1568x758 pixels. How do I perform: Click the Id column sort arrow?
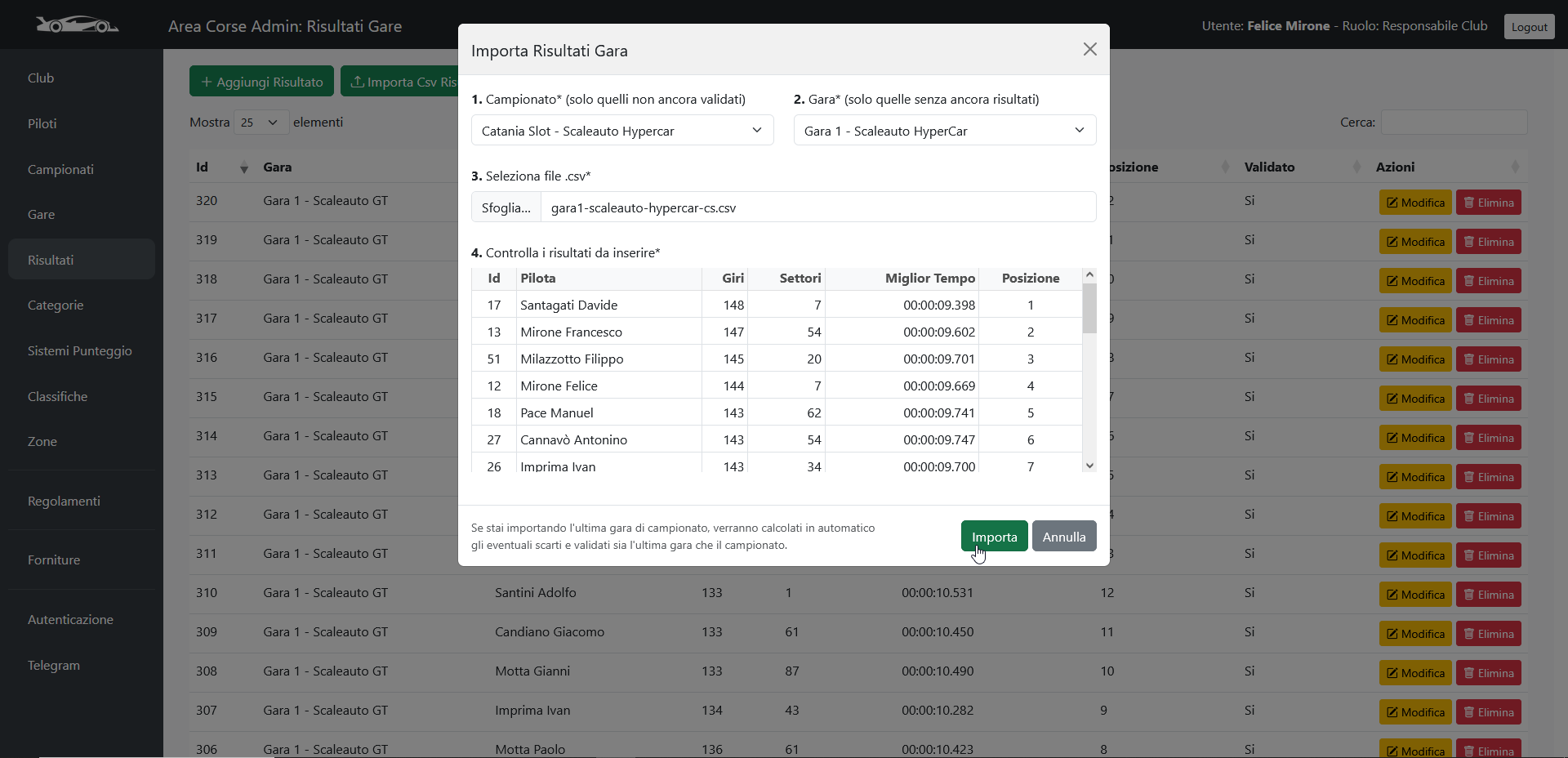243,168
